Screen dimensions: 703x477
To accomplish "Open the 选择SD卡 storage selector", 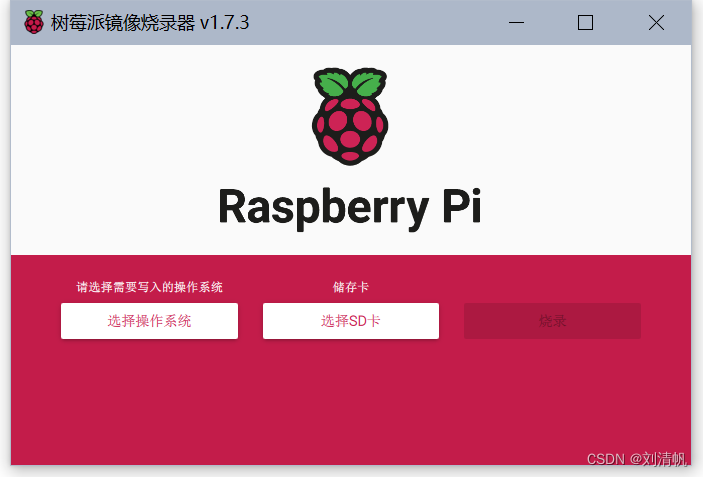I will [351, 321].
